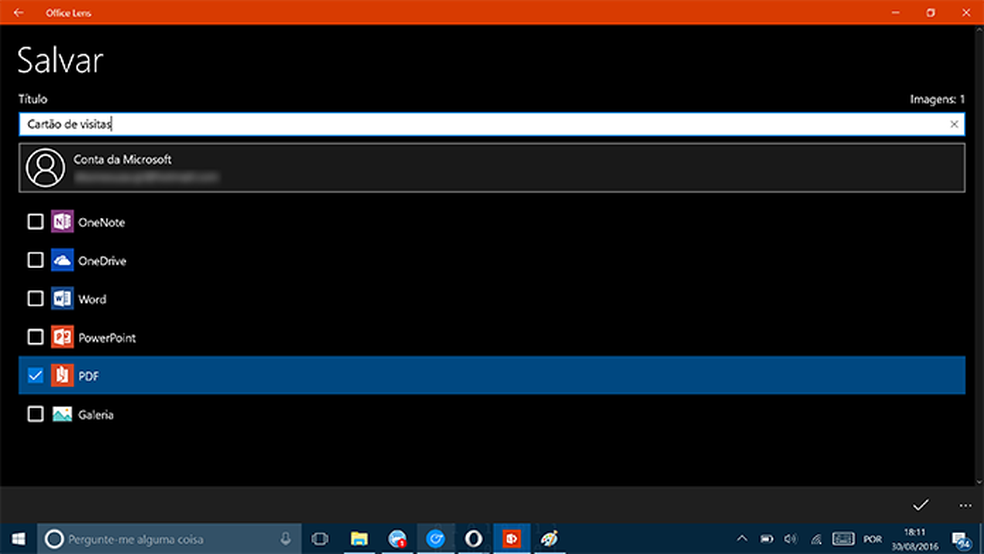Image resolution: width=984 pixels, height=554 pixels.
Task: Open the Action Center notifications icon
Action: click(x=961, y=540)
